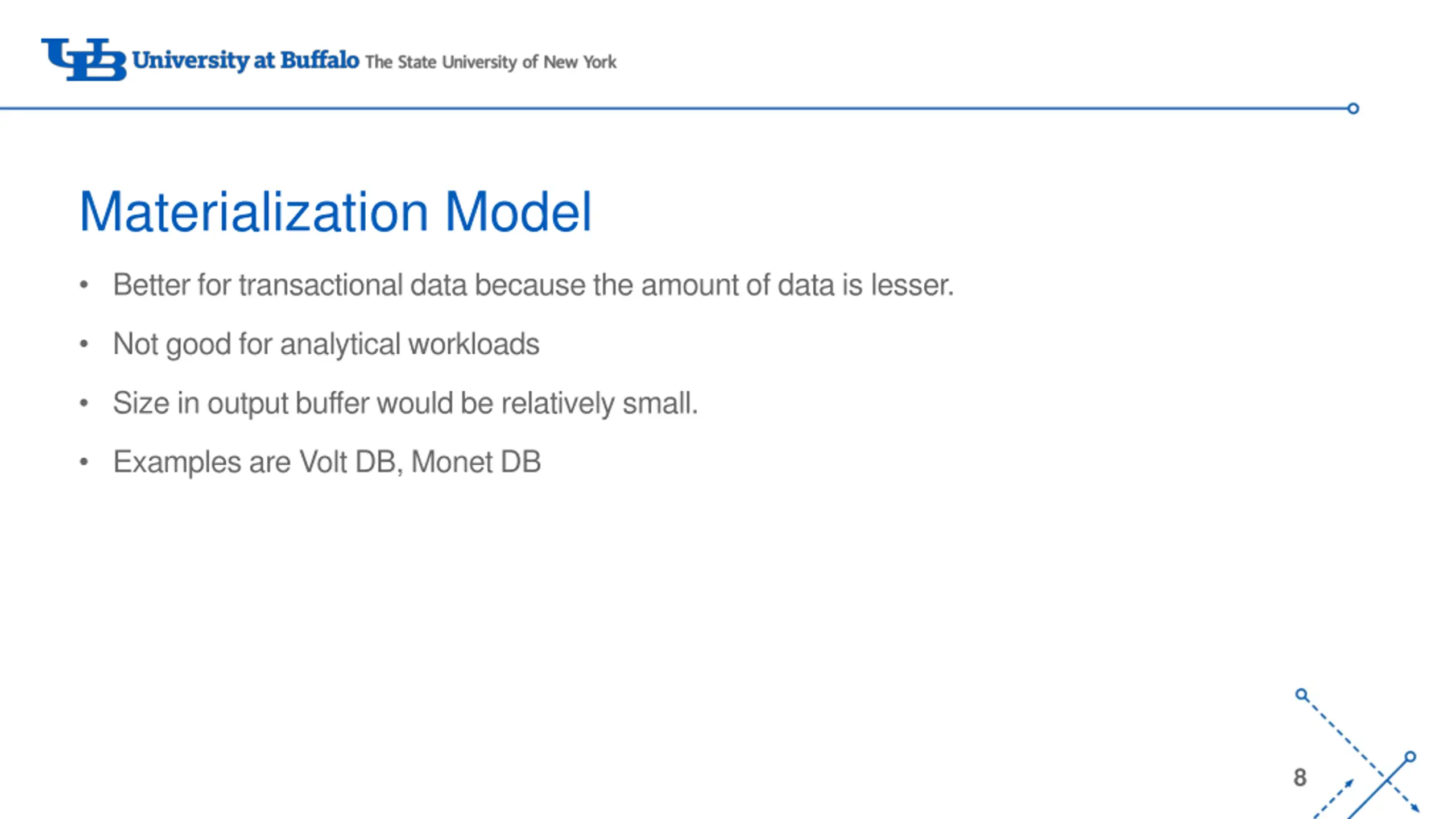Click 'The State University of New York' text
Image resolution: width=1456 pixels, height=819 pixels.
click(491, 62)
